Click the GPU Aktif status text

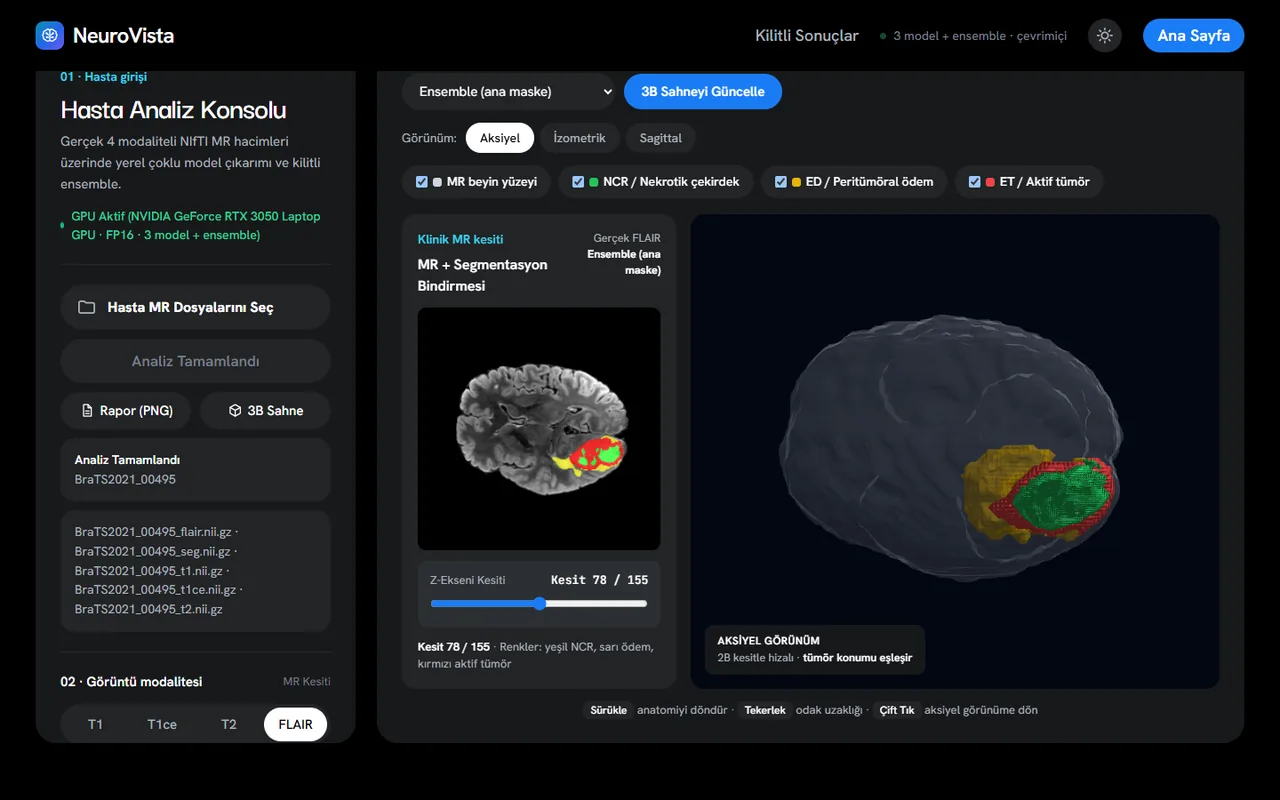pos(195,226)
